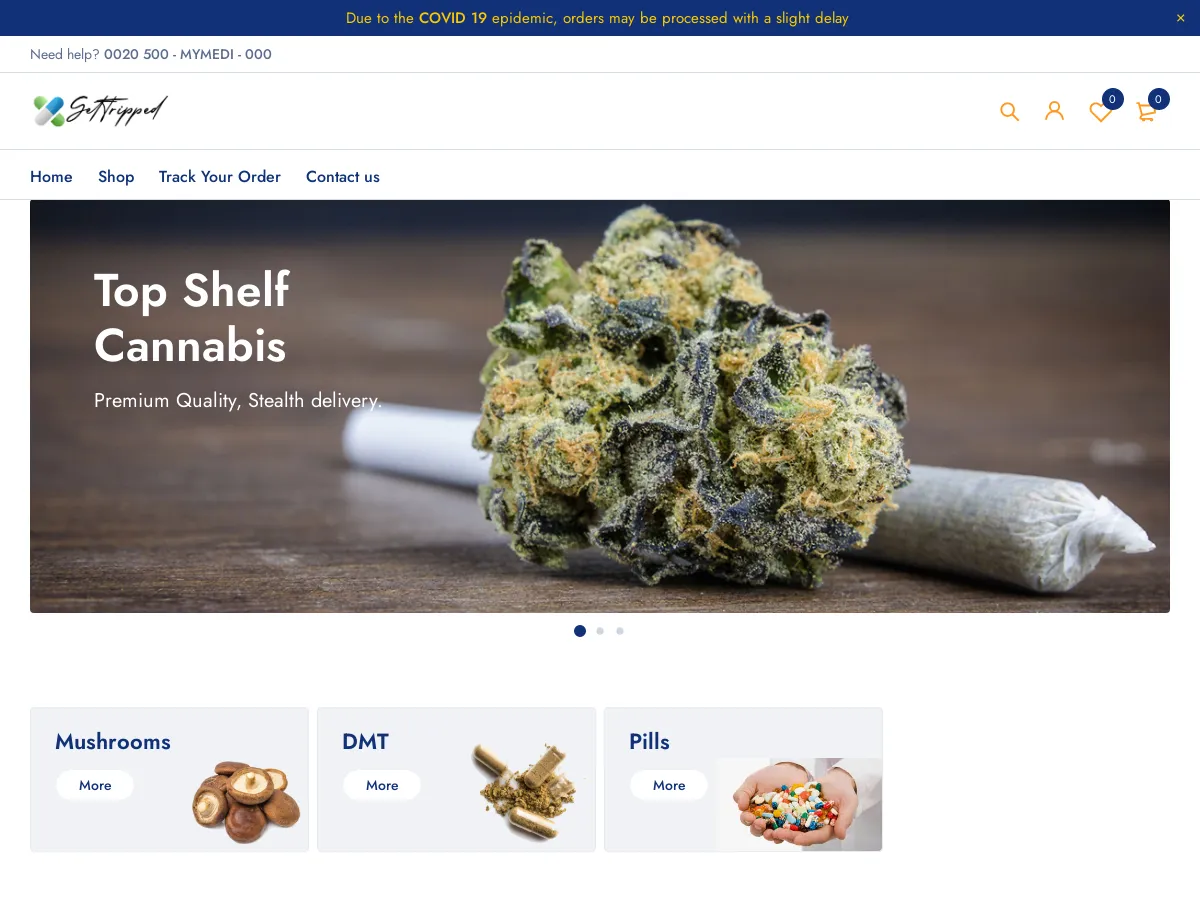Screen dimensions: 1200x900
Task: Go to the Home menu item
Action: [51, 176]
